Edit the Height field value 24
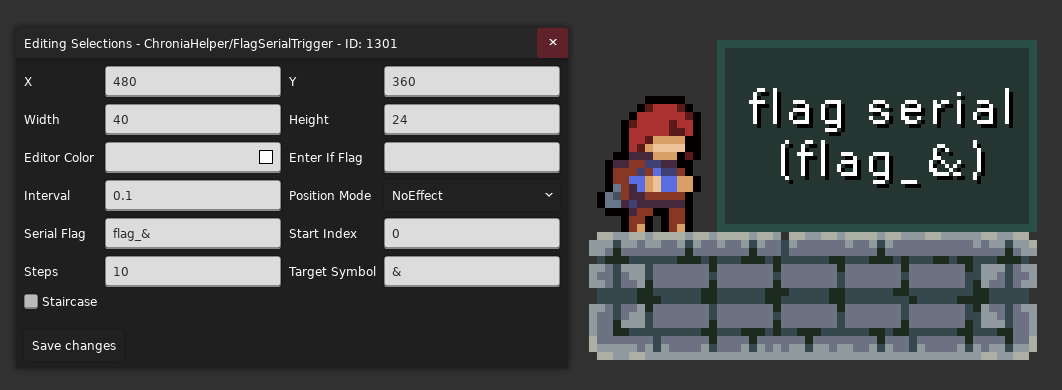The image size is (1062, 390). [x=471, y=119]
